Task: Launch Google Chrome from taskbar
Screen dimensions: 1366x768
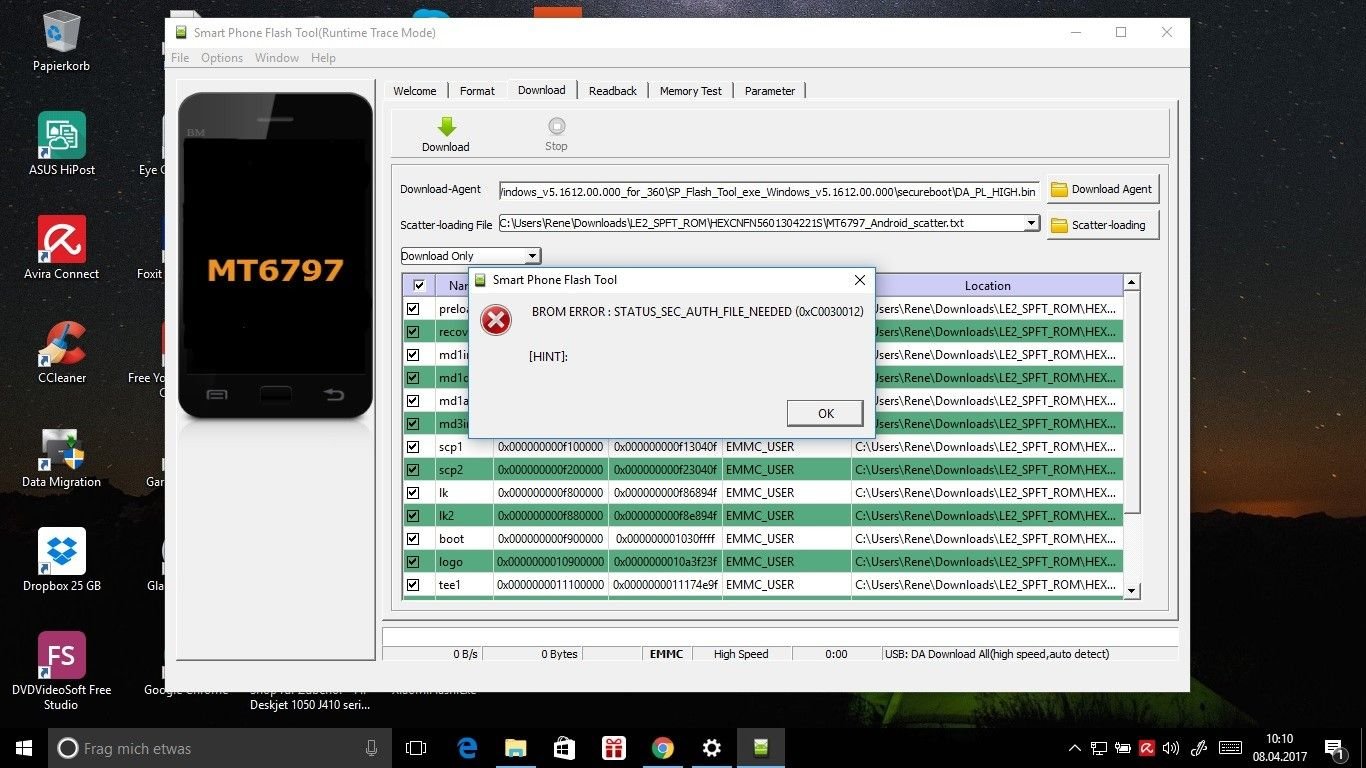Action: click(662, 748)
